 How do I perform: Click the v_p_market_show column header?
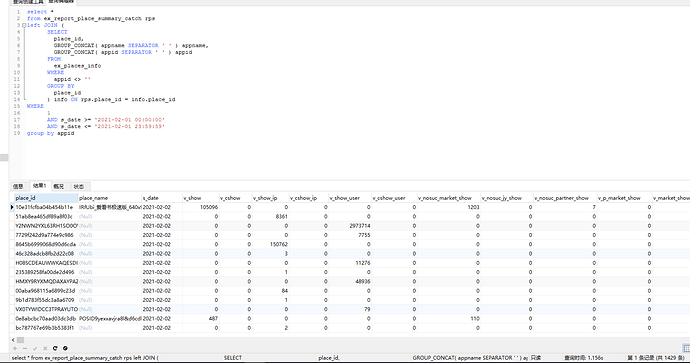pyautogui.click(x=624, y=198)
